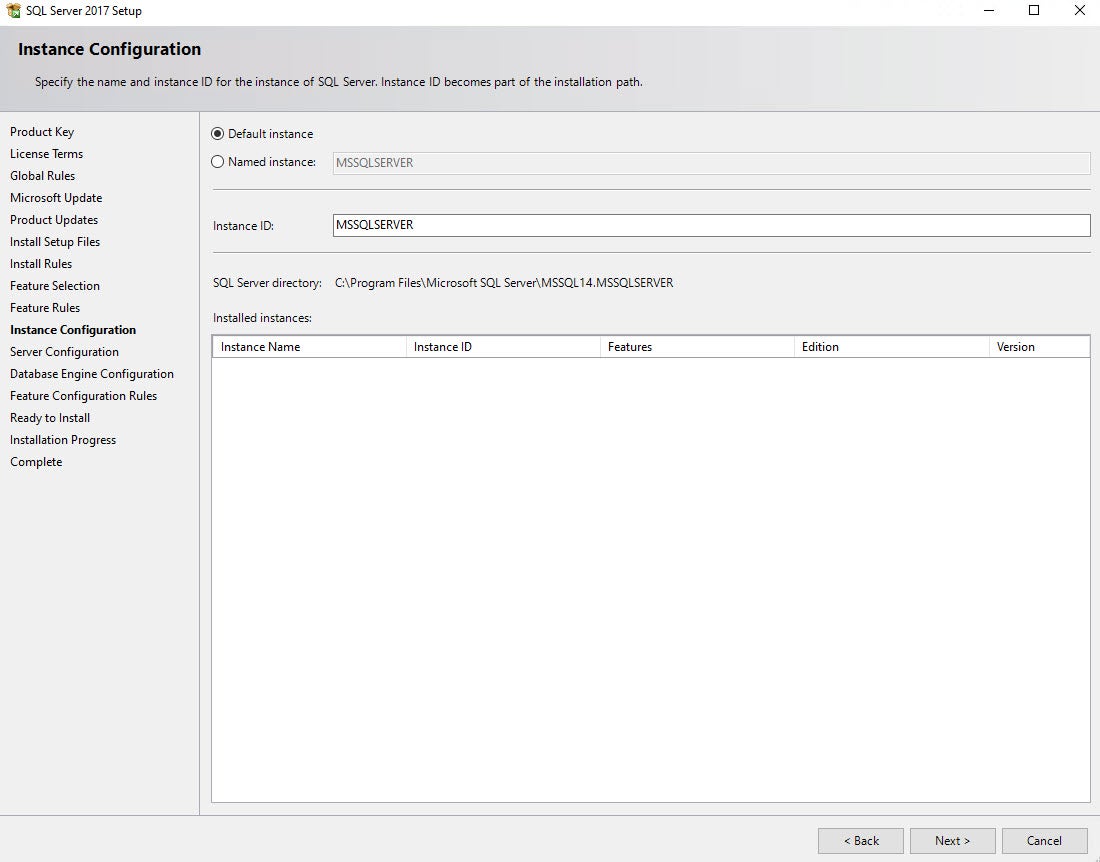
Task: Click the SQL Server setup title bar icon
Action: [13, 11]
